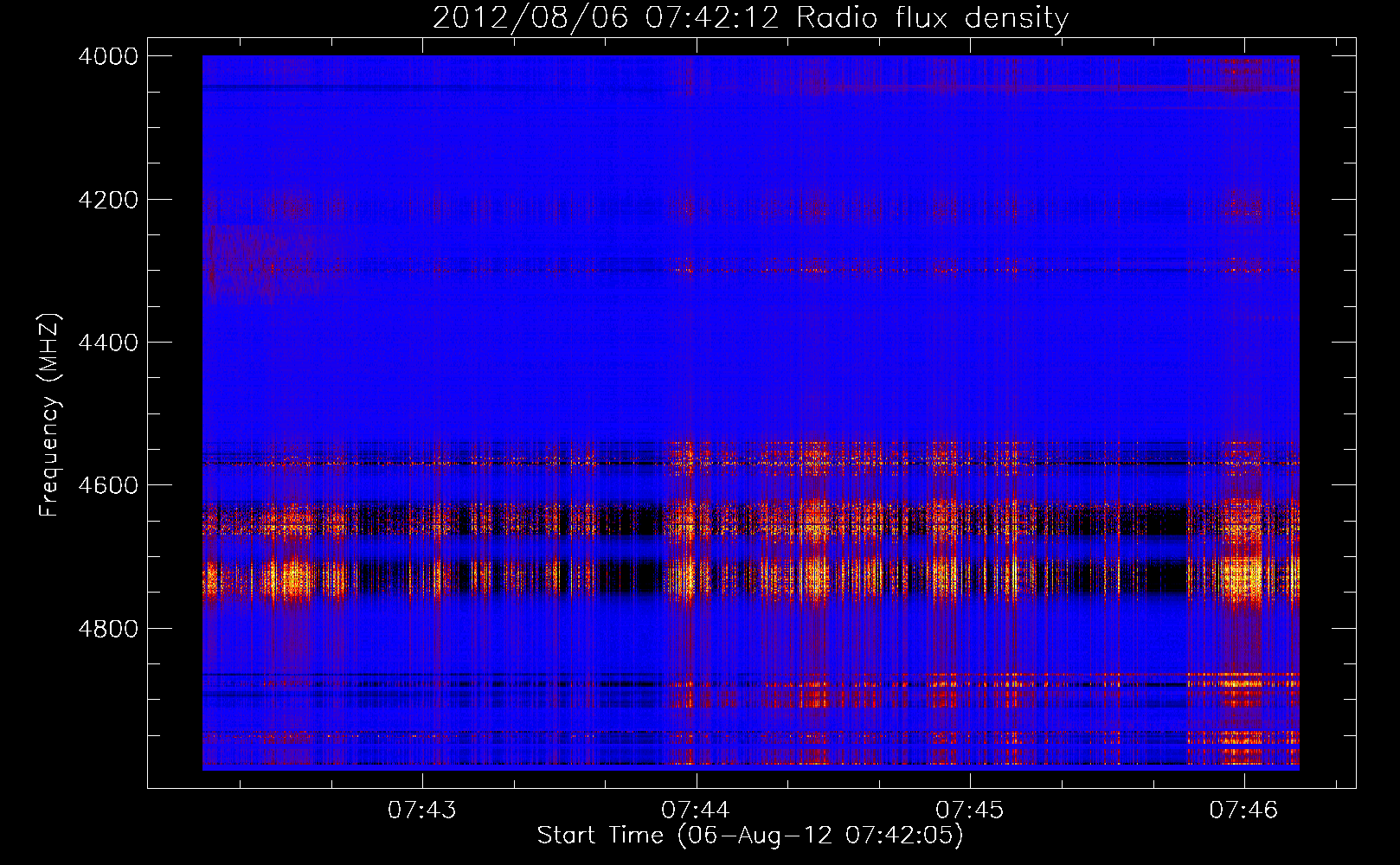
Task: Click the 4000 frequency tick label
Action: click(108, 56)
